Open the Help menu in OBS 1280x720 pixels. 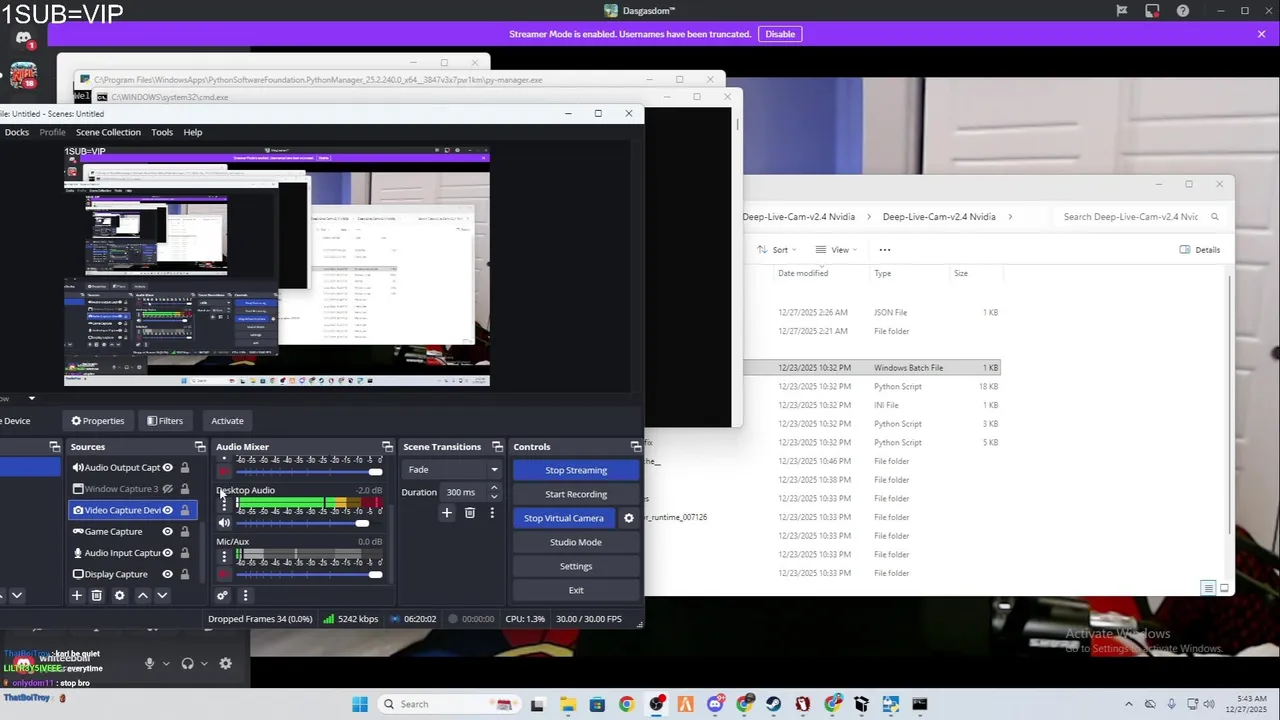(x=193, y=132)
